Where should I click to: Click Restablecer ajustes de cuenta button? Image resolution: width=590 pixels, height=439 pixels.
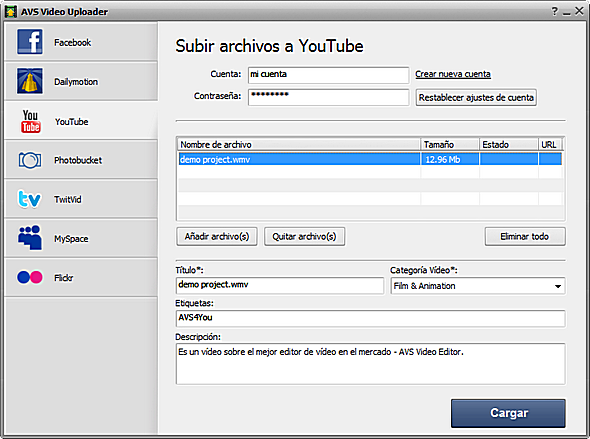tap(476, 97)
